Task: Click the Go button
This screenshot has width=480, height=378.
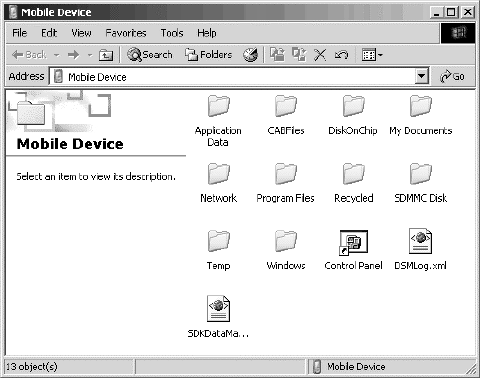Action: coord(452,77)
